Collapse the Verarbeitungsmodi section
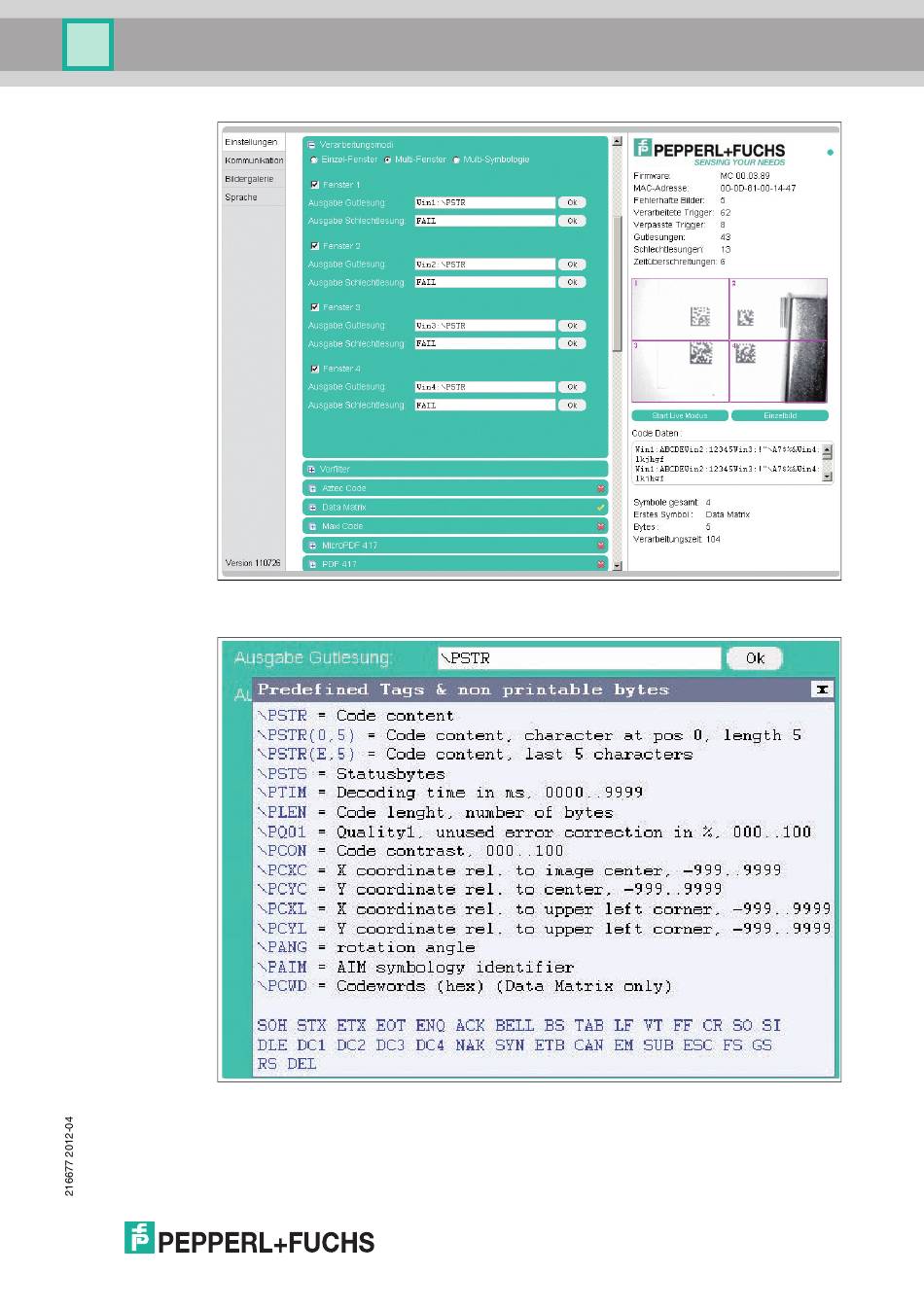The width and height of the screenshot is (924, 1309). click(x=311, y=145)
